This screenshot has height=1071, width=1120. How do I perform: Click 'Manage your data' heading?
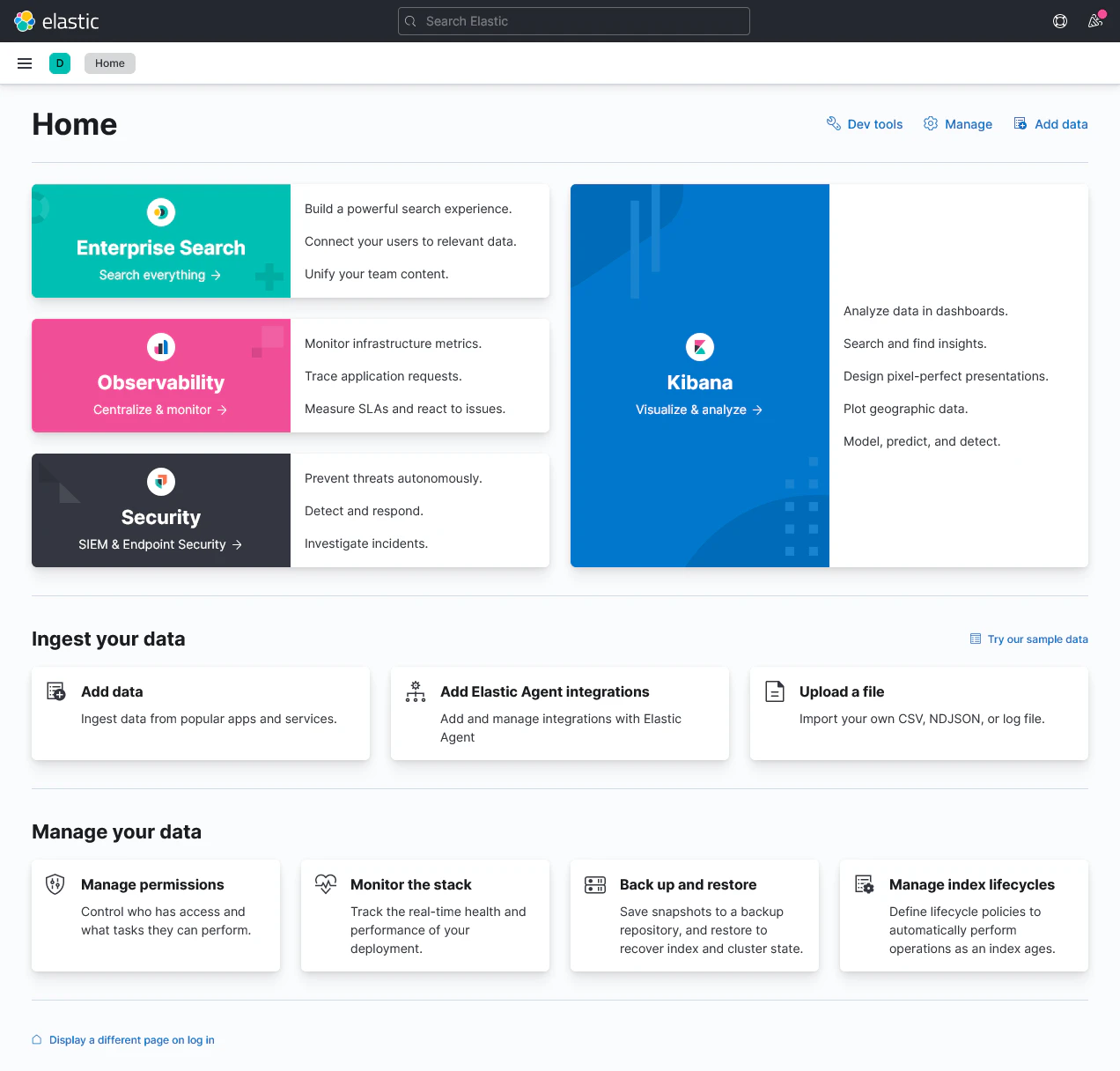[116, 831]
